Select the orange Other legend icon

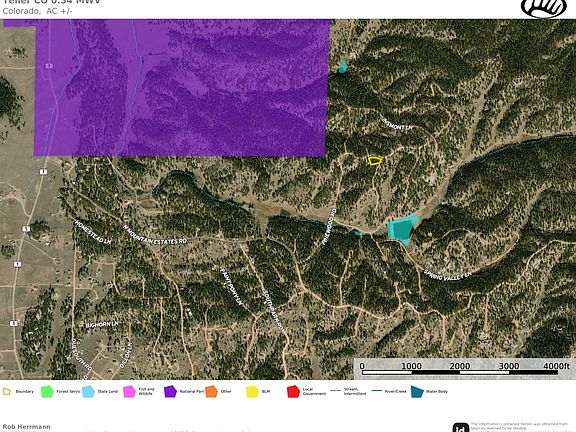[211, 392]
